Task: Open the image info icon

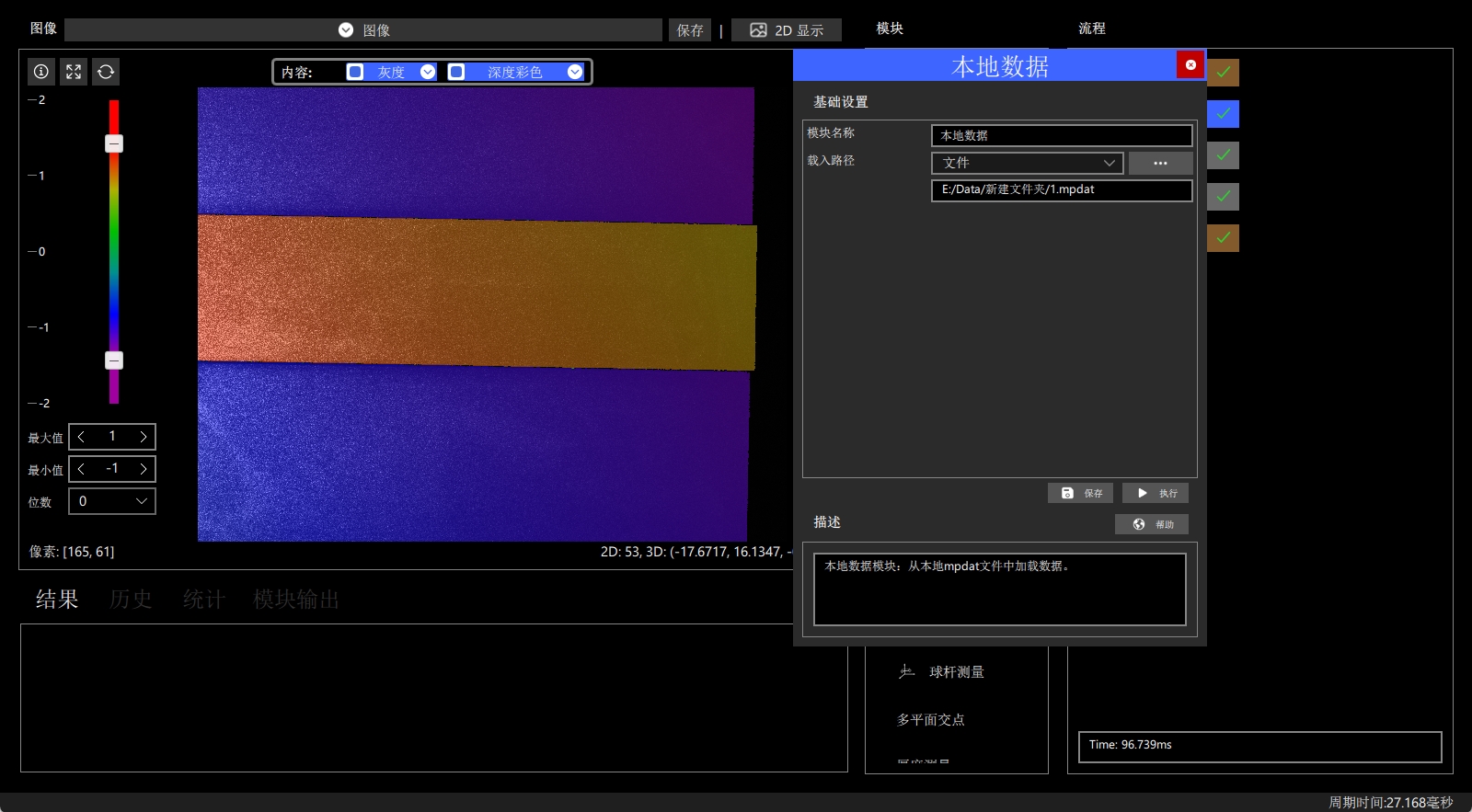Action: 41,72
